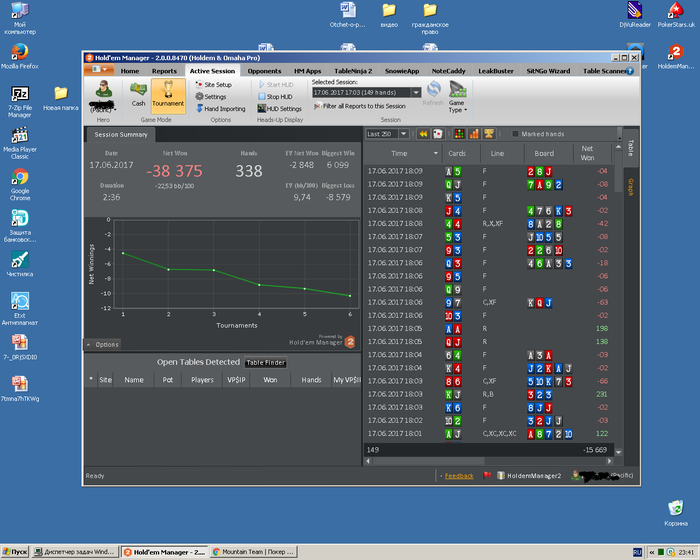Click the Board column header
This screenshot has height=560, width=700.
pyautogui.click(x=544, y=153)
